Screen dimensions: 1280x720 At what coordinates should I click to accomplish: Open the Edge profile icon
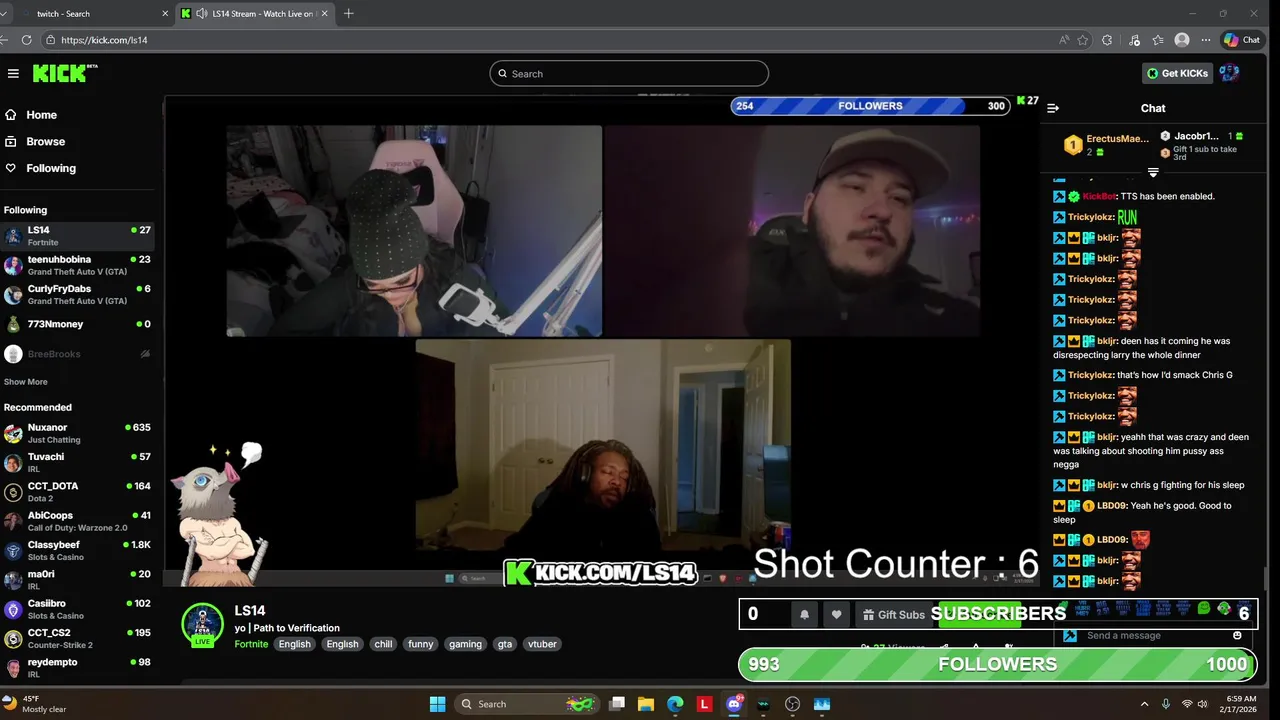click(x=1182, y=40)
